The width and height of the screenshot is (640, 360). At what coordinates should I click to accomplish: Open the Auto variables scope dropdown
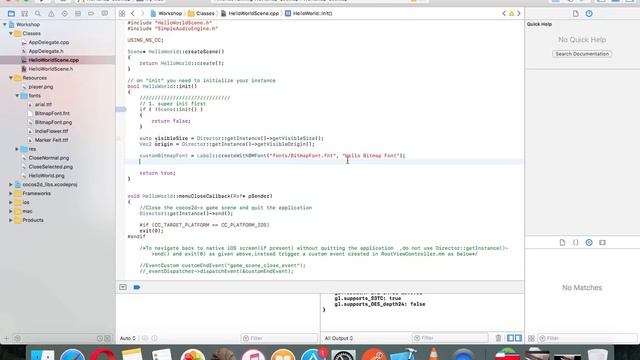pyautogui.click(x=128, y=338)
